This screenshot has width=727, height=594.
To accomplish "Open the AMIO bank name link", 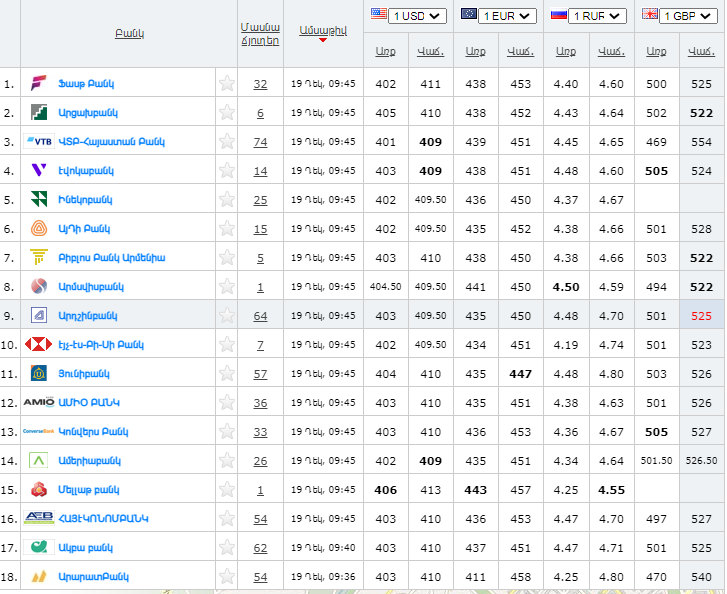I will [x=89, y=402].
